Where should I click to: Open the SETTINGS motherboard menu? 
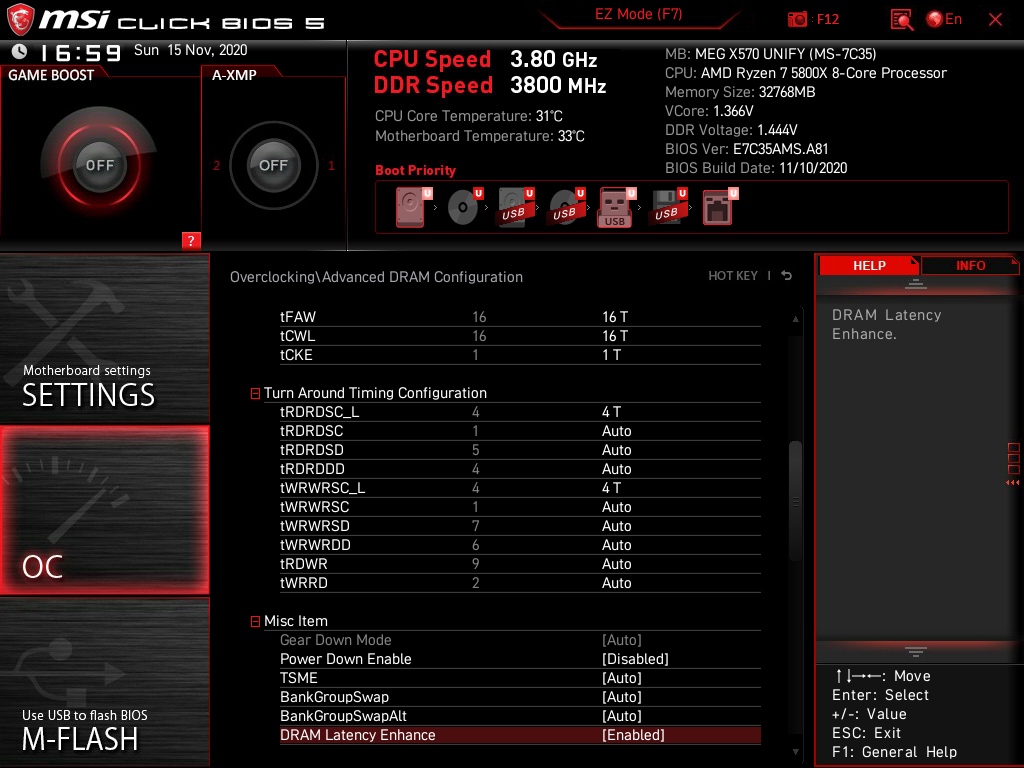coord(104,338)
